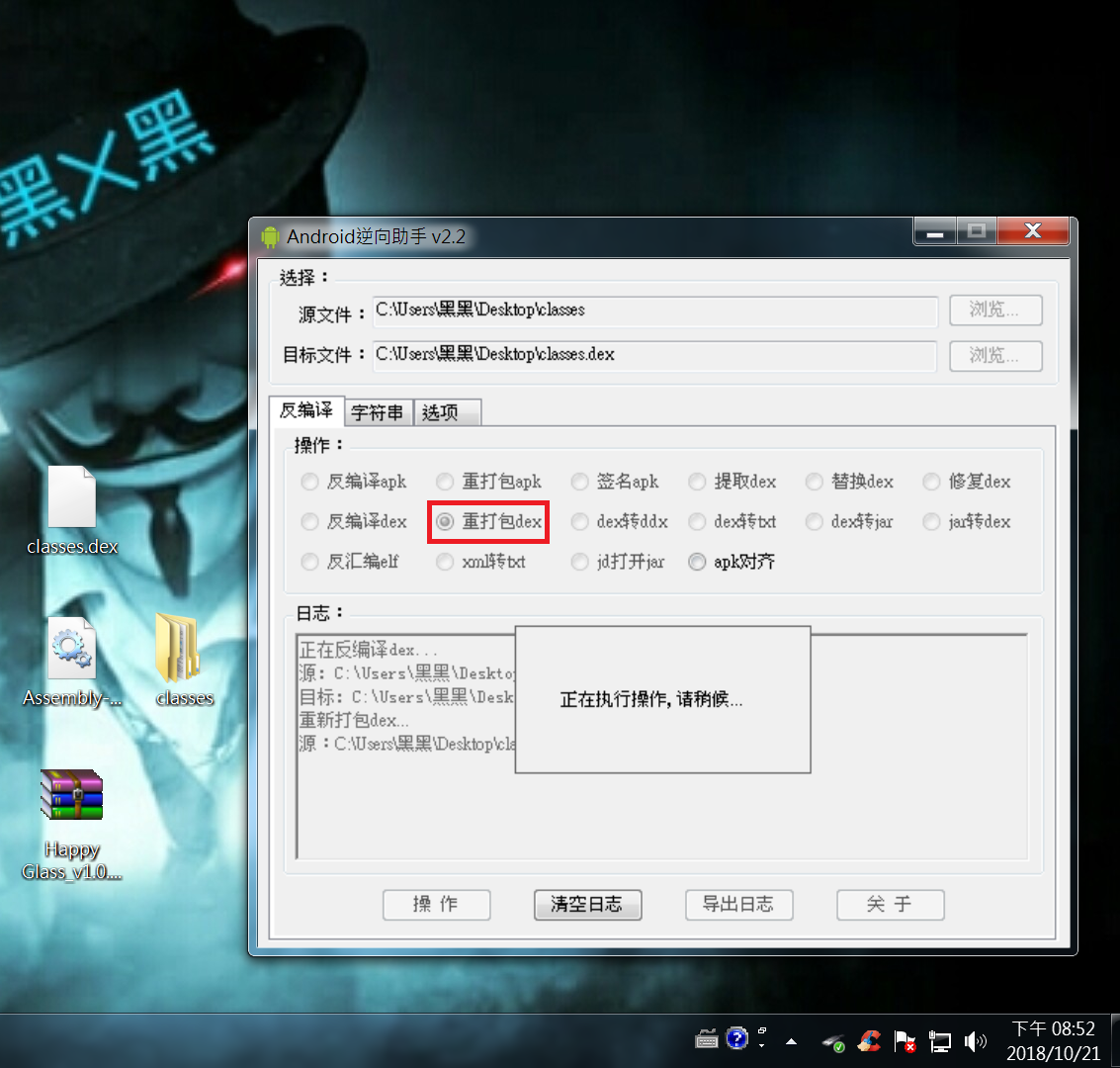Open the classes.dex file icon on desktop
Image resolution: width=1120 pixels, height=1068 pixels.
(71, 509)
